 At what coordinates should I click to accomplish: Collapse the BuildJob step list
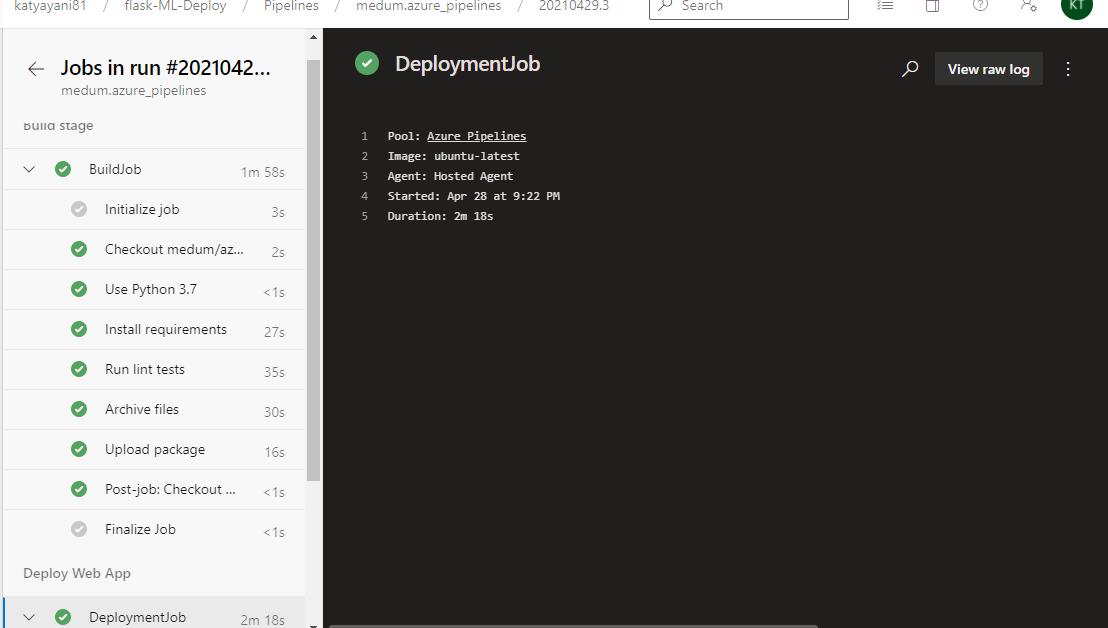point(28,169)
